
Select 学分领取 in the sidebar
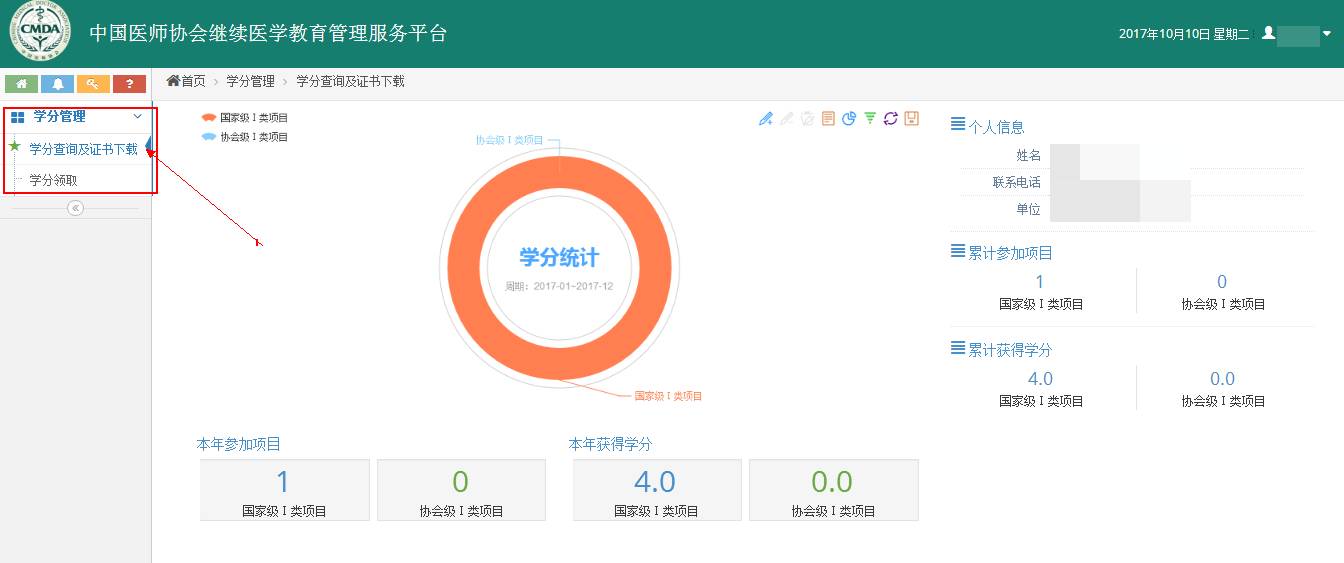[x=53, y=180]
